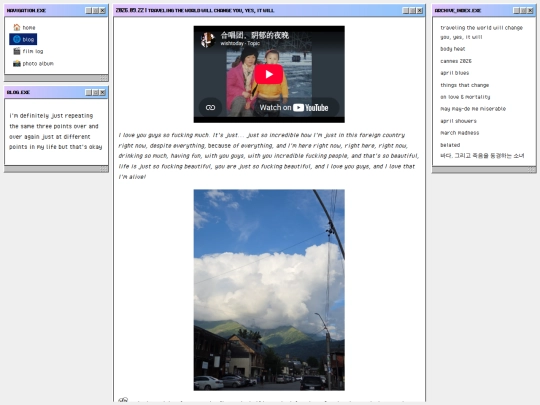Select the blog navigation item

tap(23, 39)
